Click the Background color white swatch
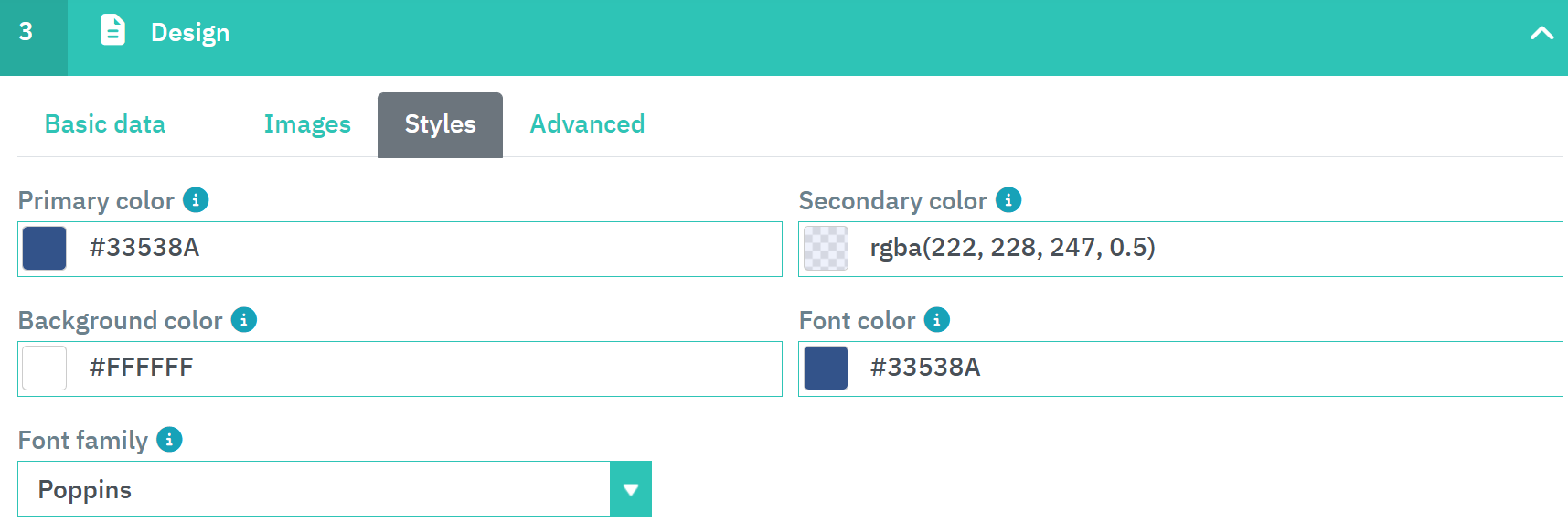This screenshot has height=523, width=1568. click(45, 368)
